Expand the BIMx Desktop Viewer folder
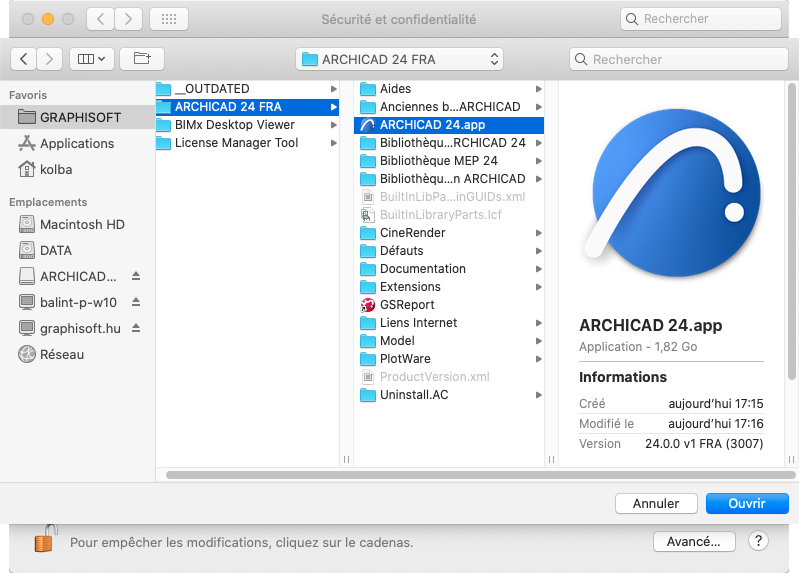 334,125
